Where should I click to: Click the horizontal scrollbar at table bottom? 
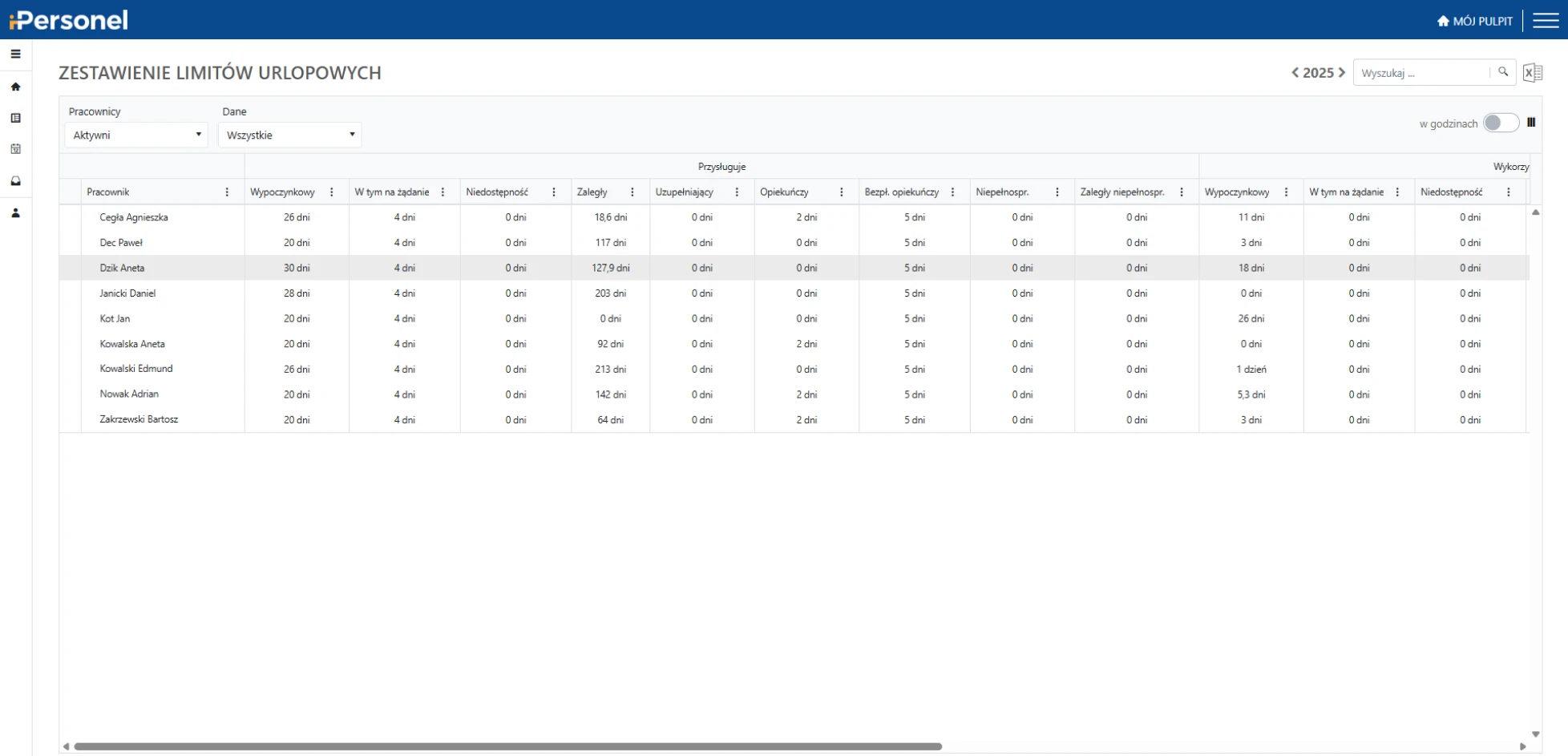(507, 746)
